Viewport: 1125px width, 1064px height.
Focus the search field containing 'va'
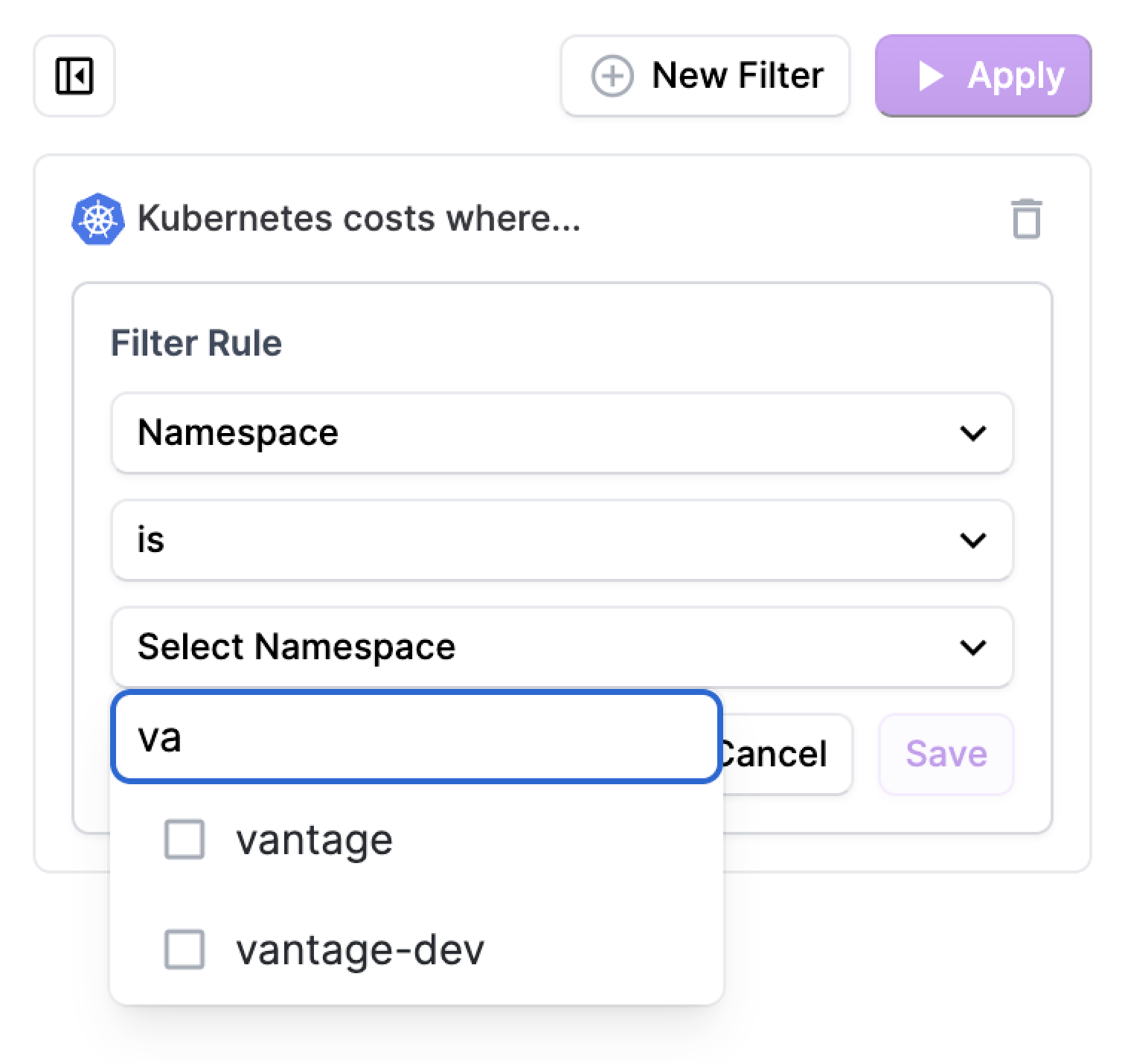417,737
